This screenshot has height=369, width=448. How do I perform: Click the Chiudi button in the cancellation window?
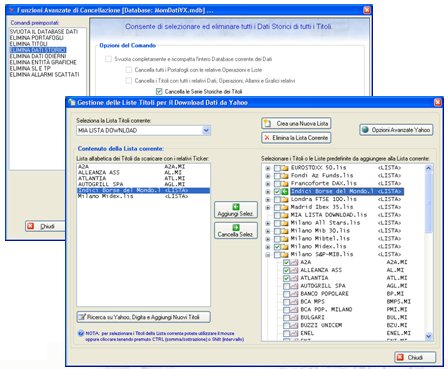click(45, 226)
